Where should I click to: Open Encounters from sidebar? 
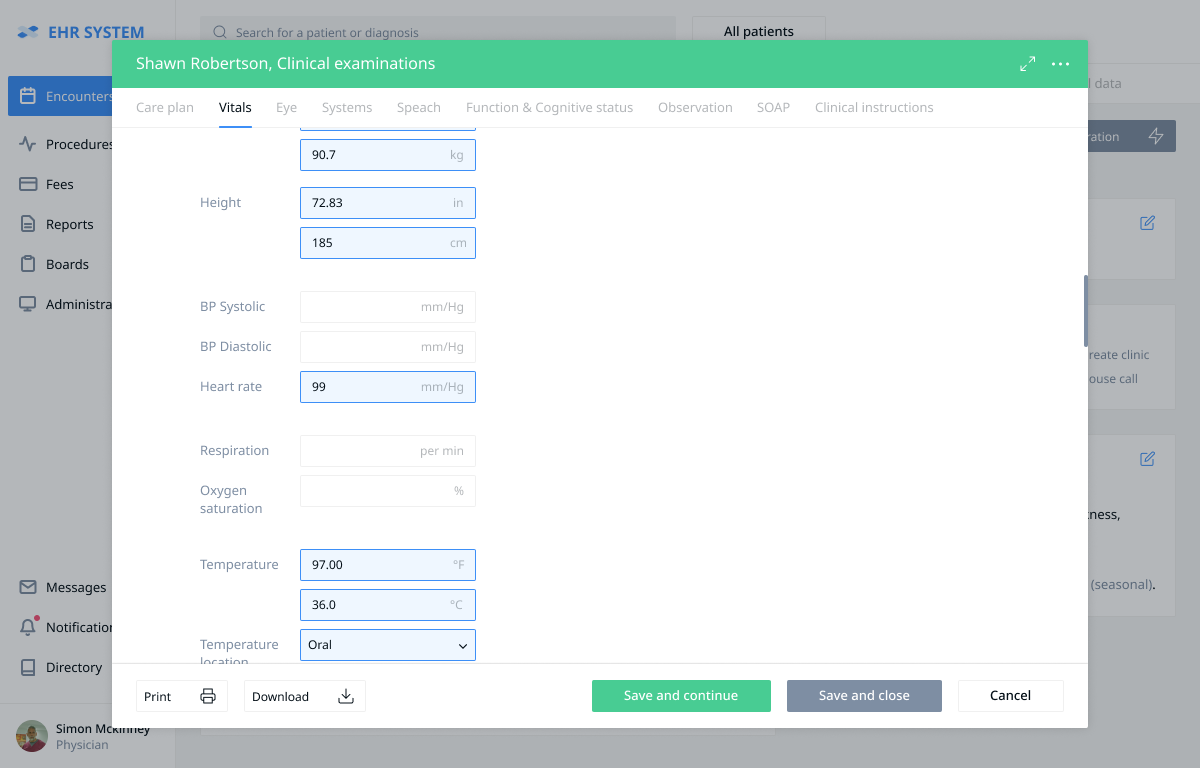(60, 96)
